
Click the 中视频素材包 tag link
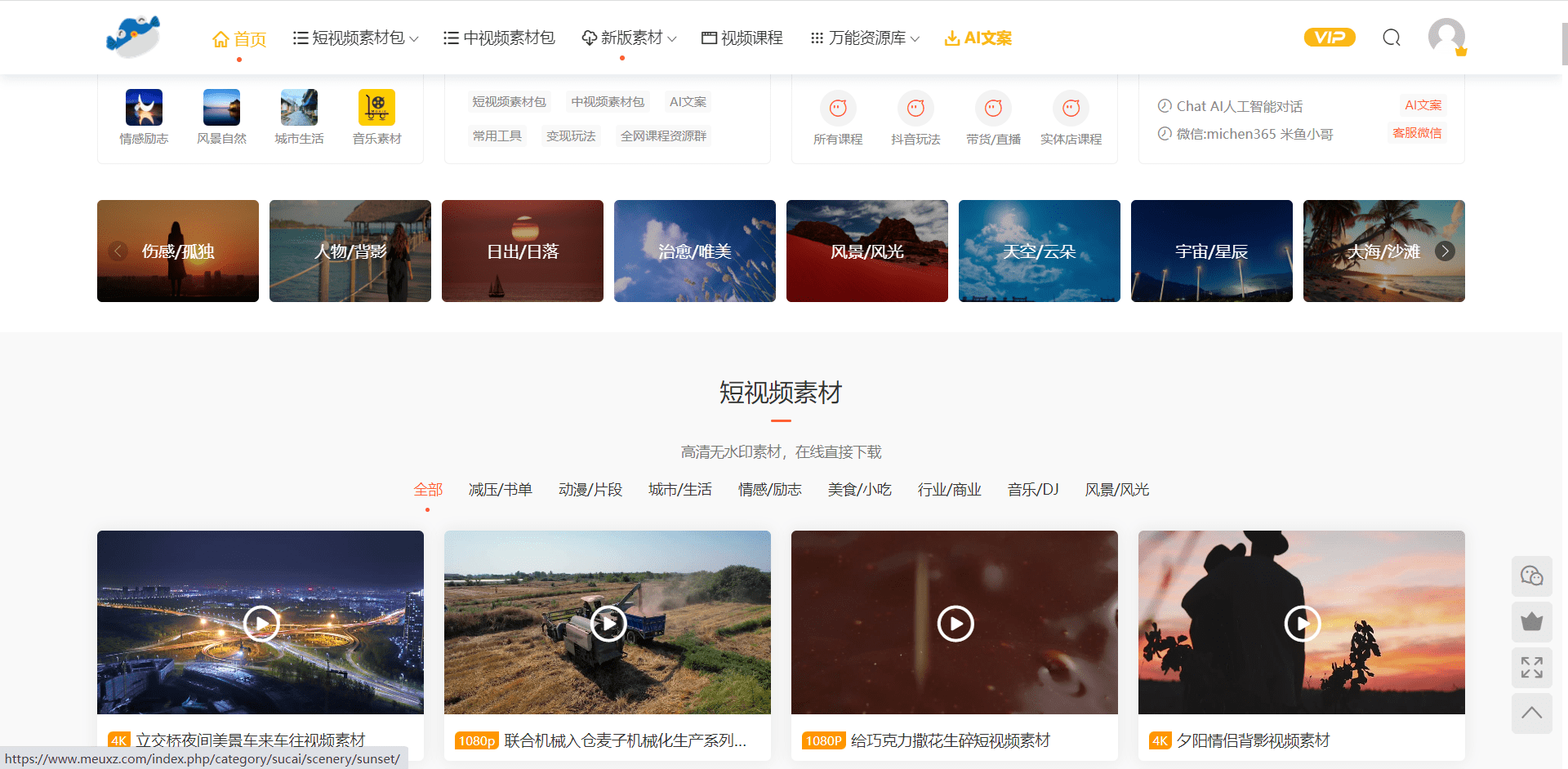point(608,102)
